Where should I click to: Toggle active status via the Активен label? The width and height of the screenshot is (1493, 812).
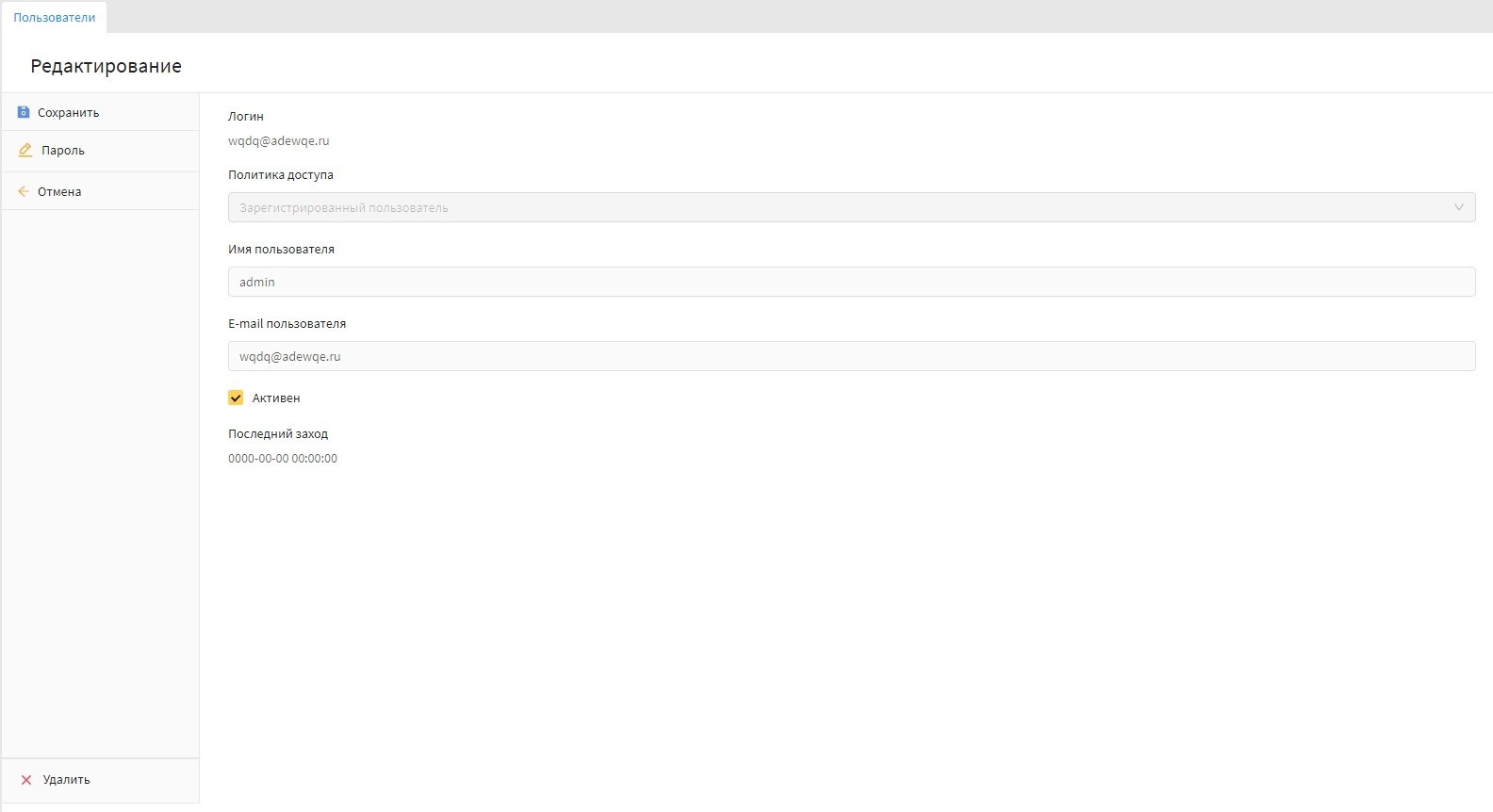(276, 398)
